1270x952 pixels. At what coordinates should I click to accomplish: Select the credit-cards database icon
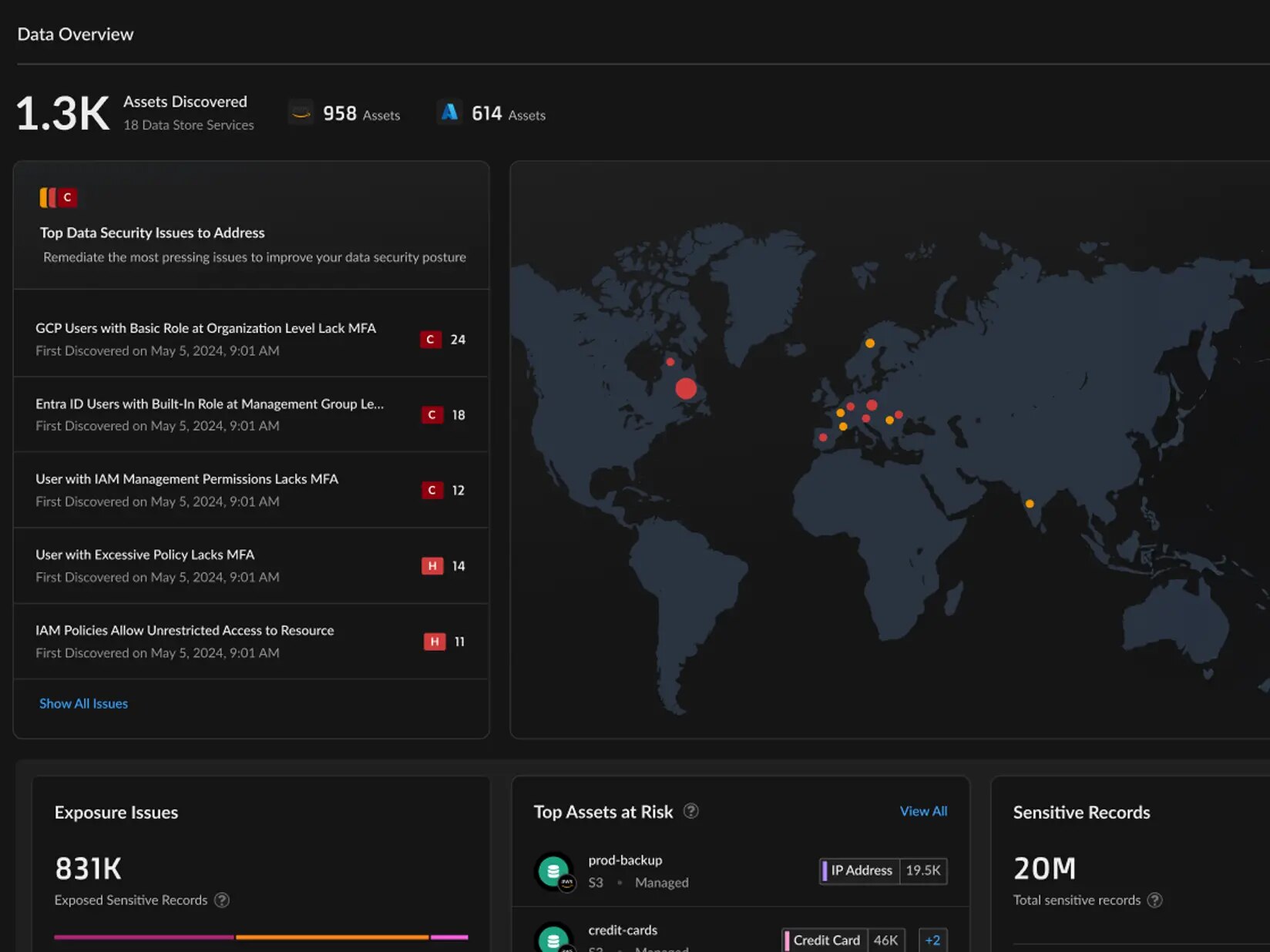point(554,940)
